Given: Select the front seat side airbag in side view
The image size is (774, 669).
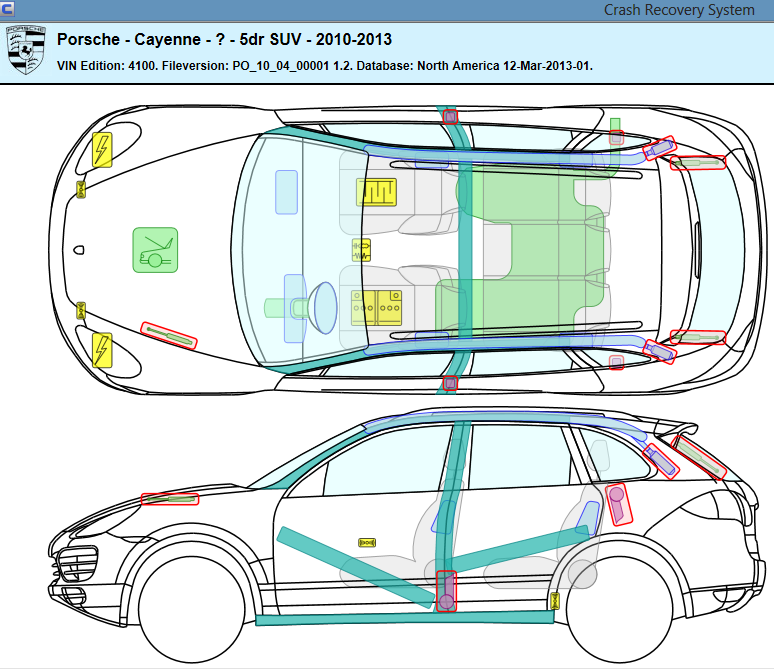Looking at the screenshot, I should [x=446, y=517].
